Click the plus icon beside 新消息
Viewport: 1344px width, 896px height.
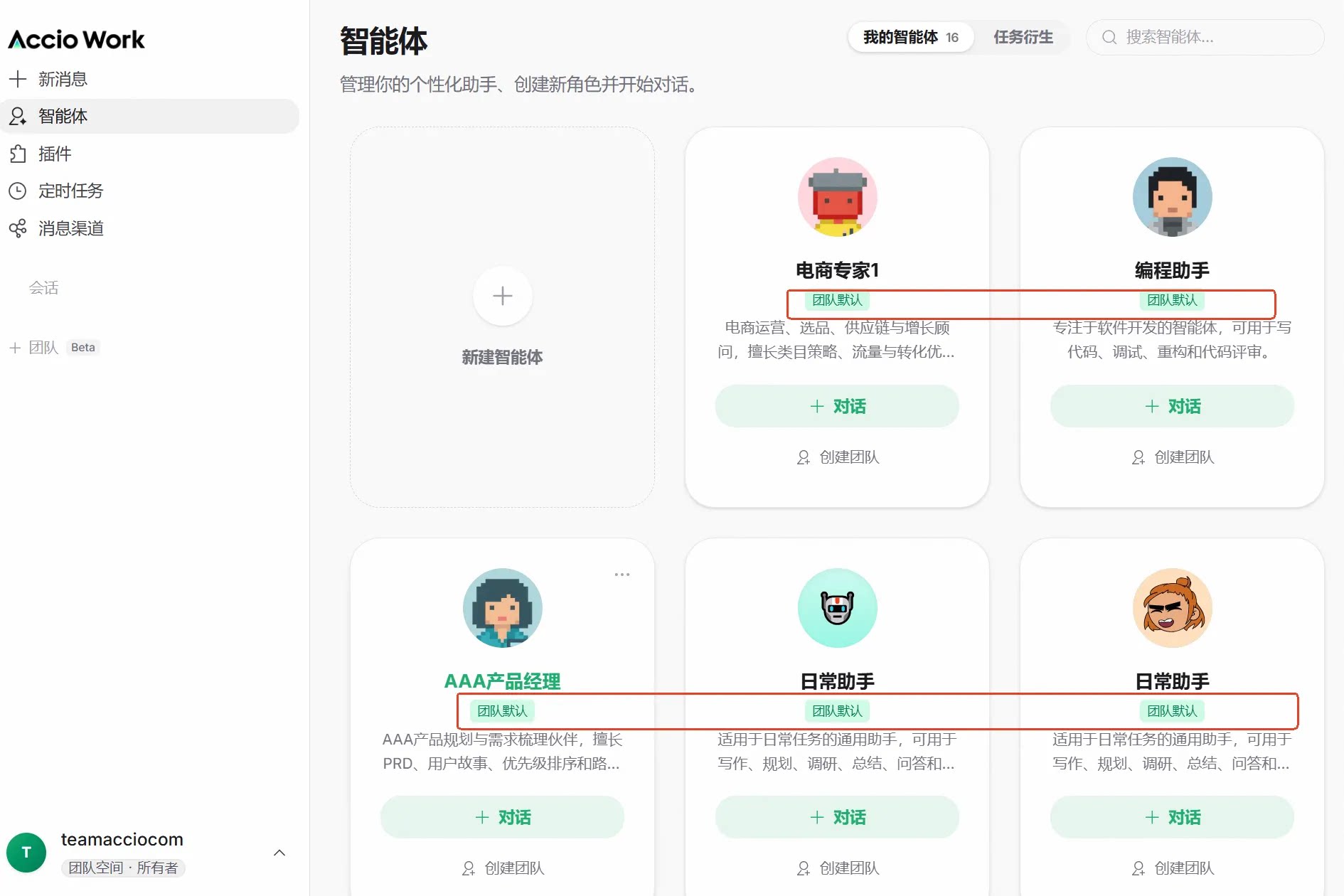pyautogui.click(x=18, y=78)
